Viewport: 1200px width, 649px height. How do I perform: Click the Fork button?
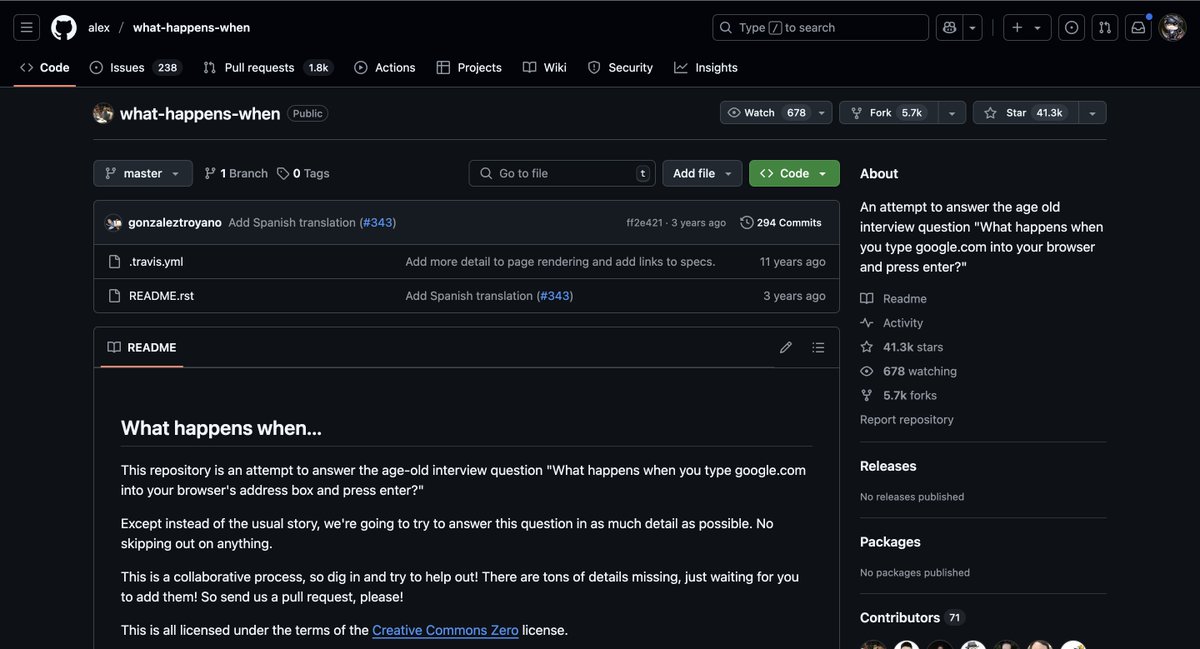coord(889,113)
